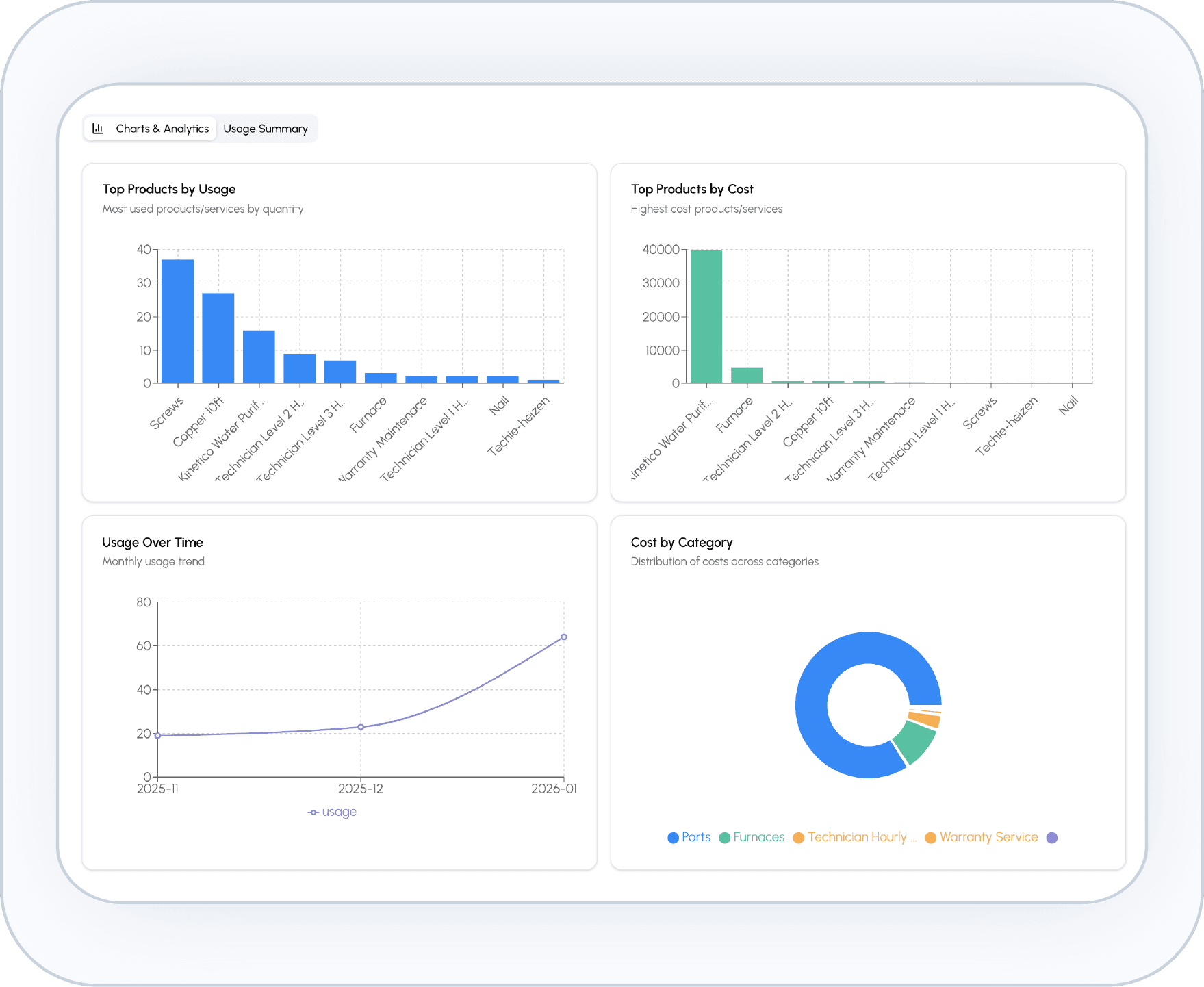Click the bar chart icon beside Charts & Analytics
1204x987 pixels.
[98, 129]
